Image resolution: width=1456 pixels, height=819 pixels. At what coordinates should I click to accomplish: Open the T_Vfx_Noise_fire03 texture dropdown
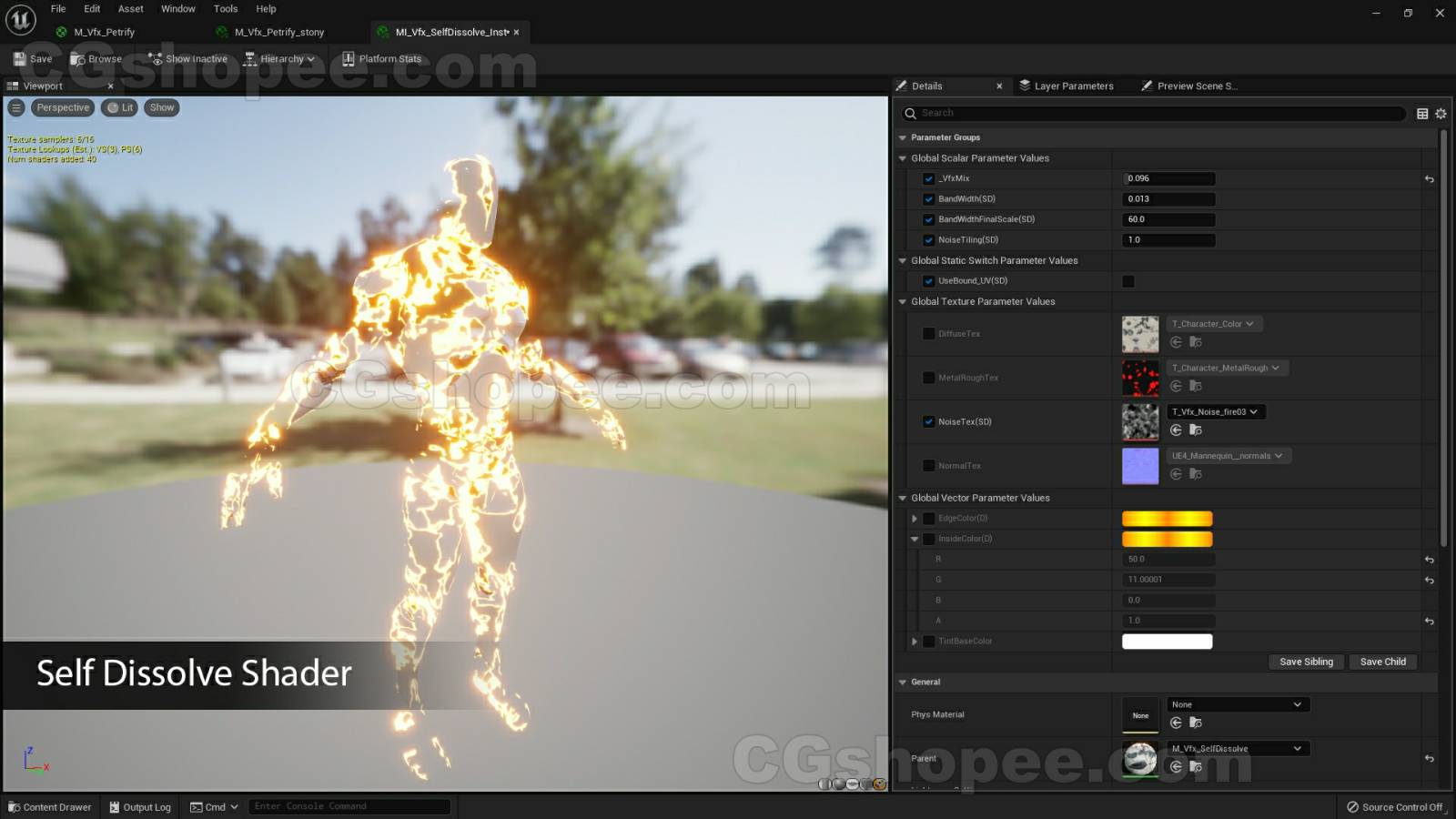tap(1216, 412)
